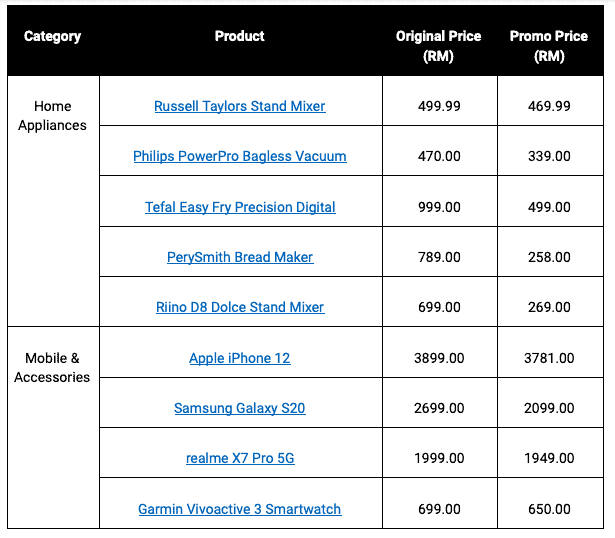Click the Category column header

pyautogui.click(x=53, y=36)
